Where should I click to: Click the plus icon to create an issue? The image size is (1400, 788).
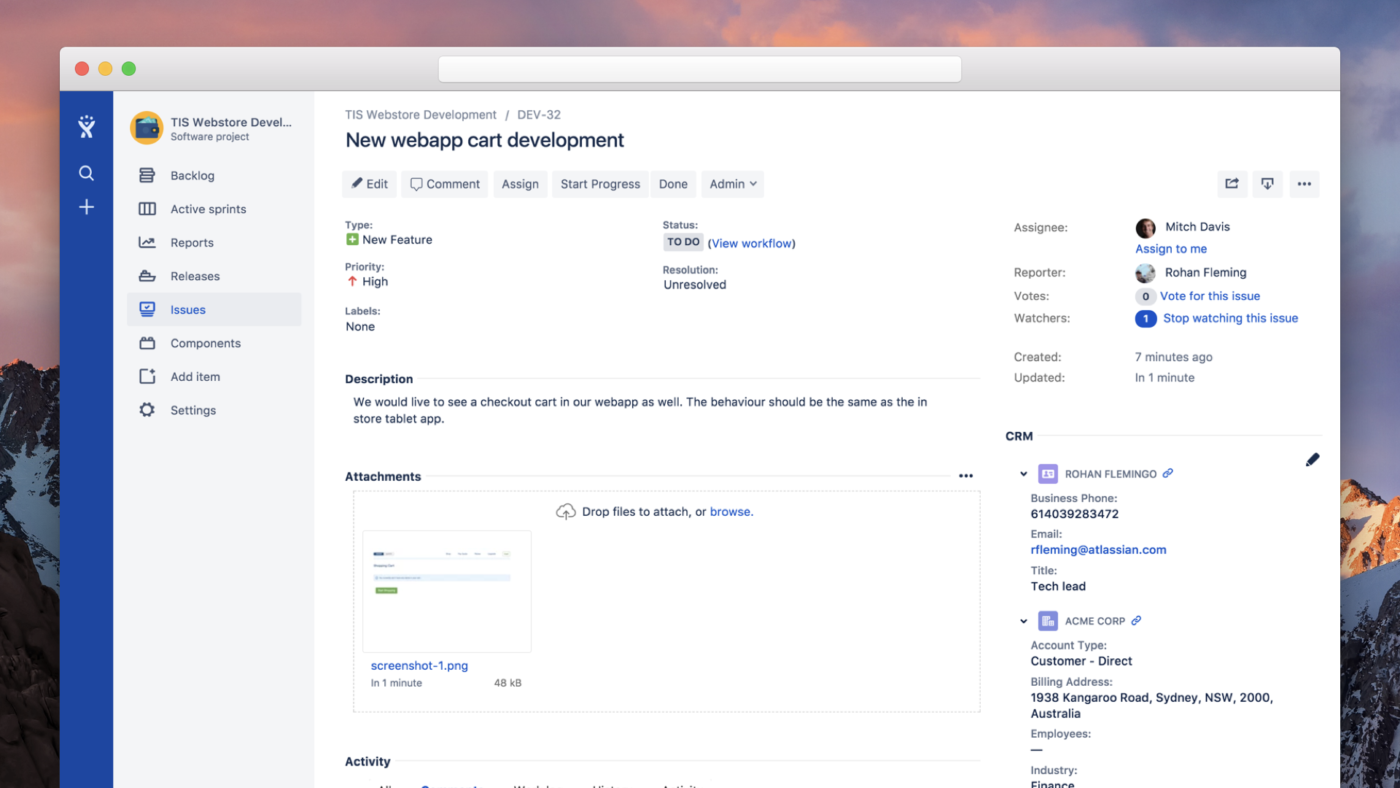86,207
